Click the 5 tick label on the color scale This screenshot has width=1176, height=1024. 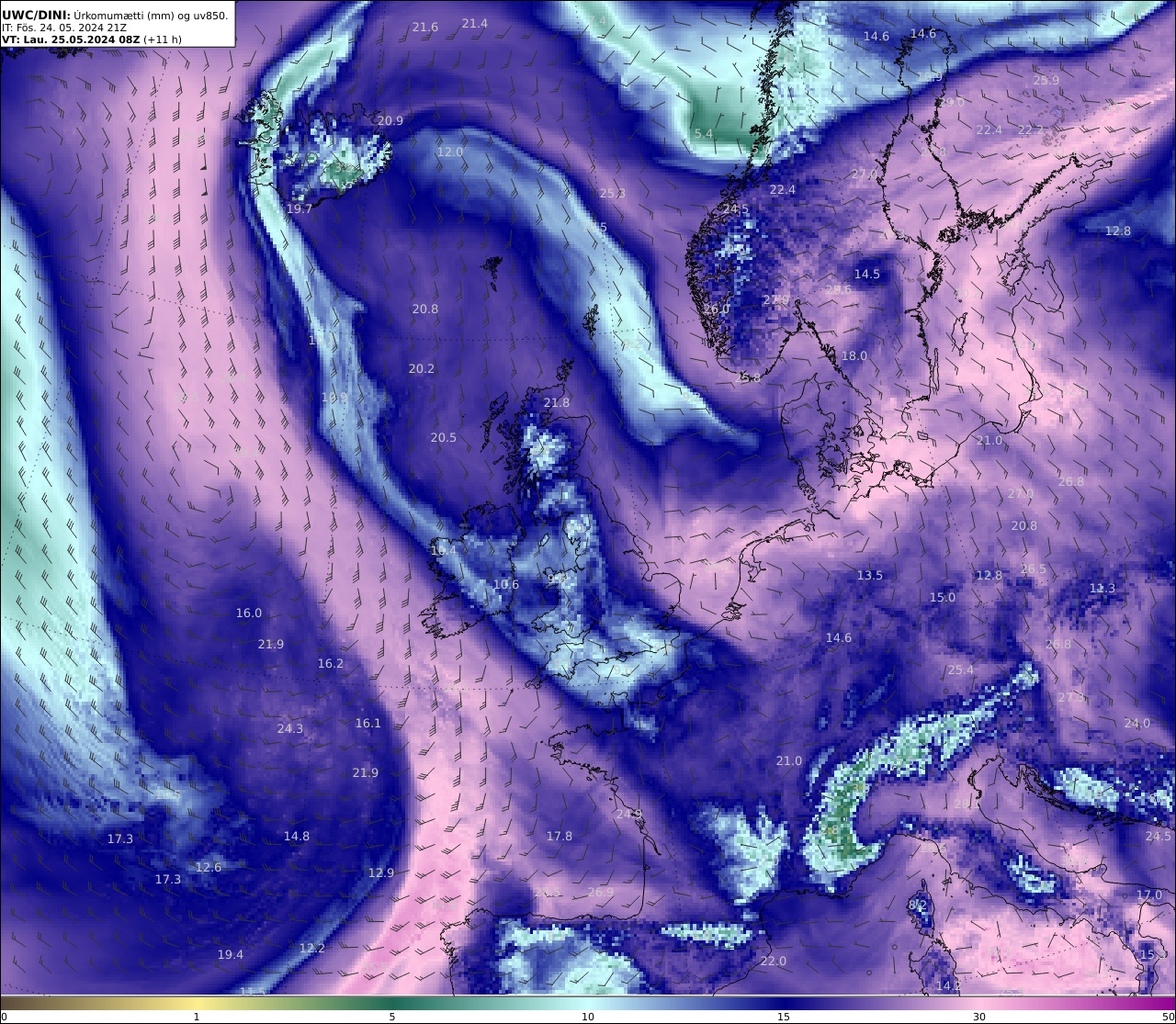tap(392, 1017)
